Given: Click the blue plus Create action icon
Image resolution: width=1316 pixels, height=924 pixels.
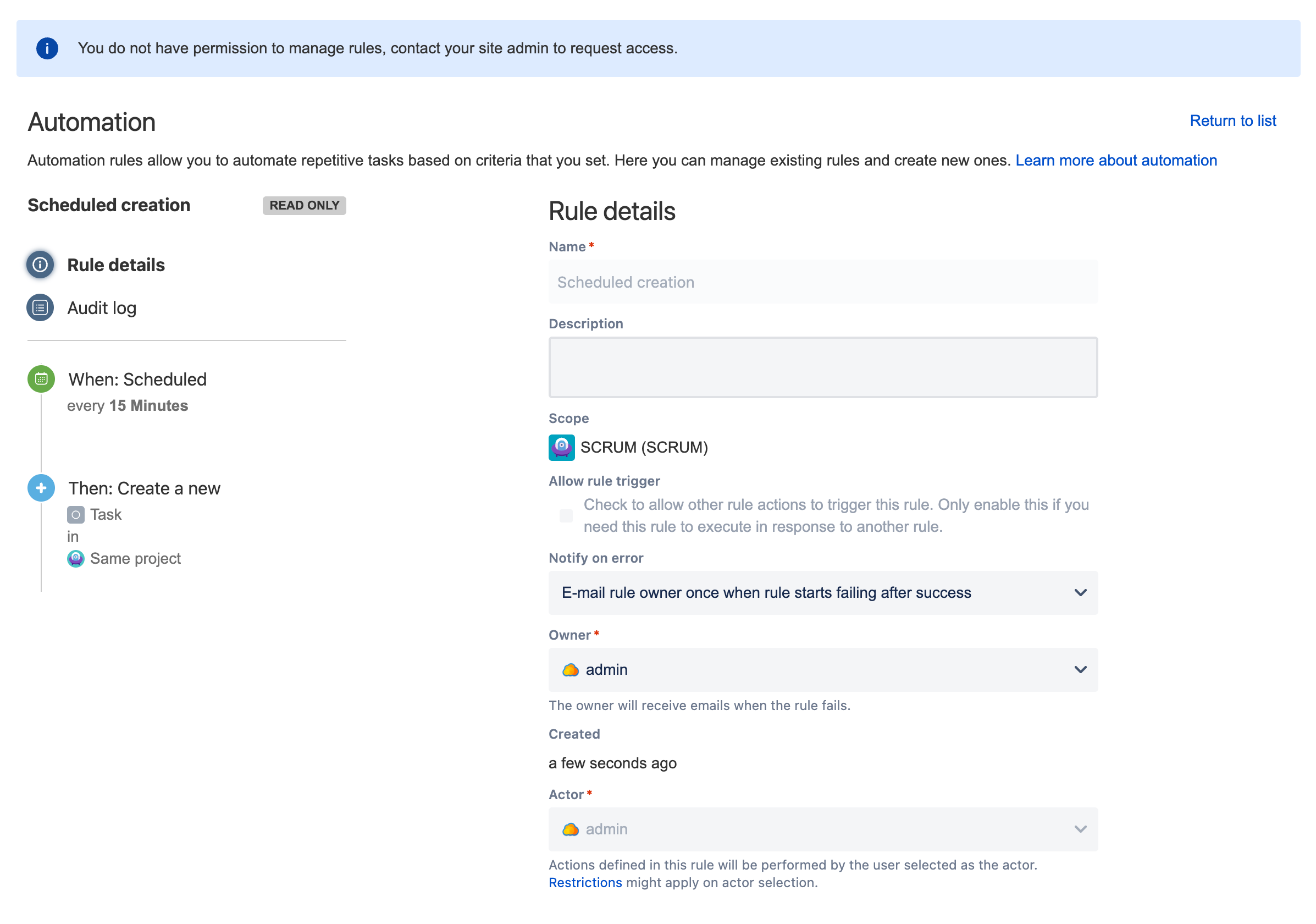Looking at the screenshot, I should (x=41, y=488).
